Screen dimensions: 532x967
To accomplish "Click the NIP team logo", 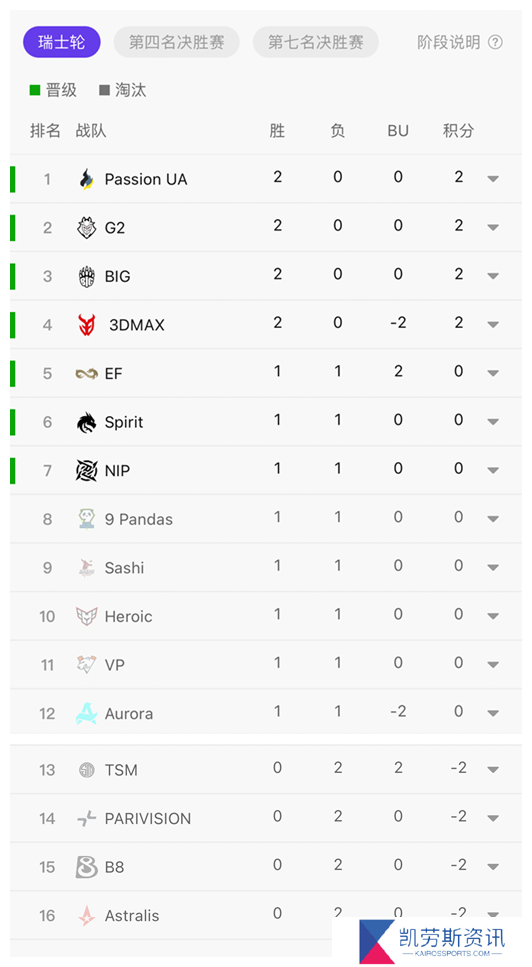I will [x=87, y=471].
